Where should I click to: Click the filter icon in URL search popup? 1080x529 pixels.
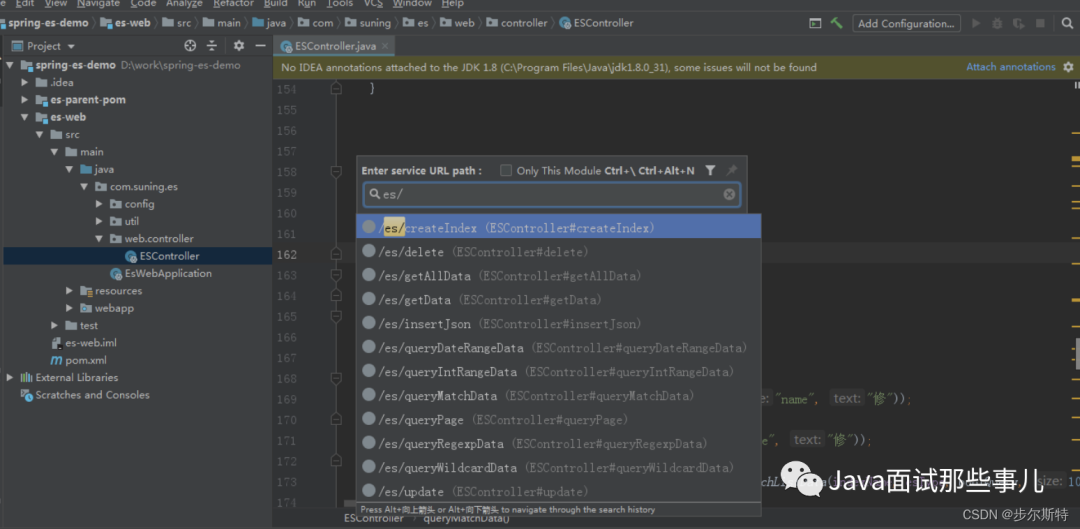710,171
